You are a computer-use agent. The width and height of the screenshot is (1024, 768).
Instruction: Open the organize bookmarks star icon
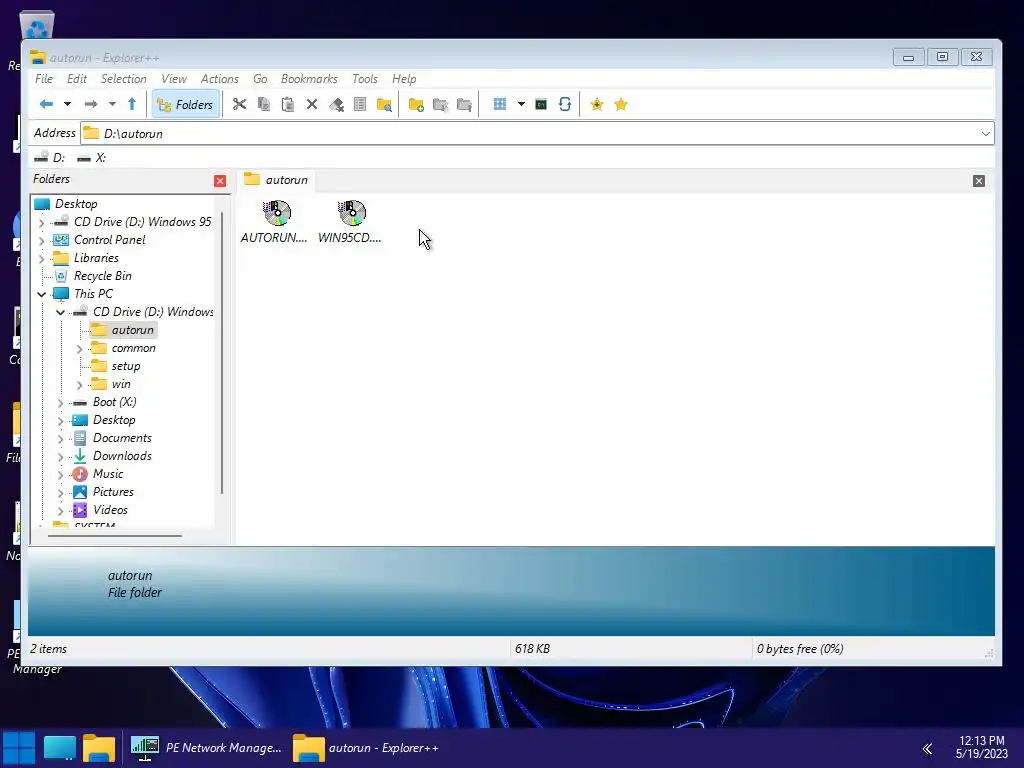click(621, 104)
